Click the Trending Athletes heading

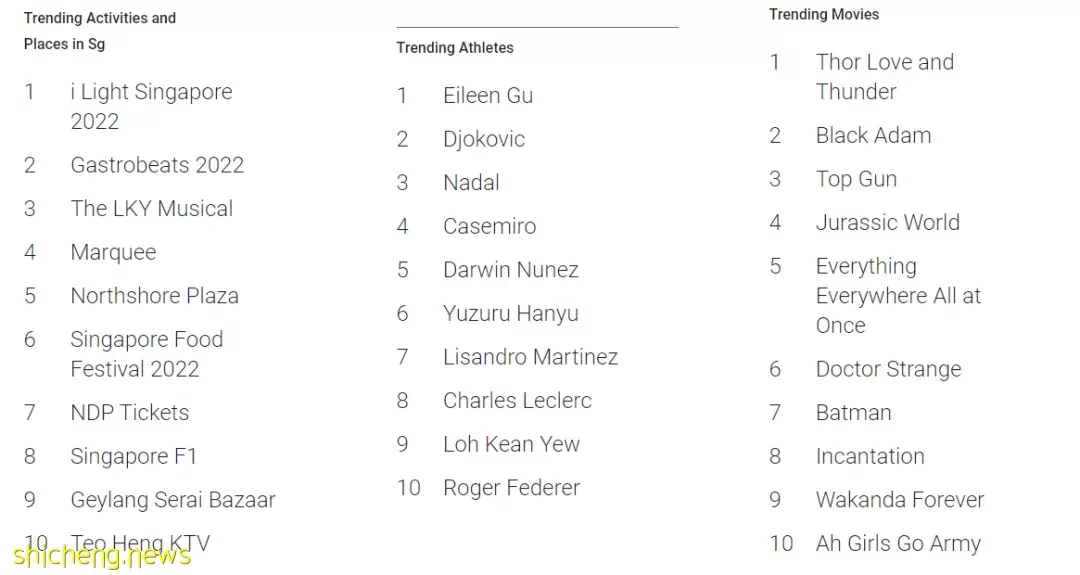455,48
